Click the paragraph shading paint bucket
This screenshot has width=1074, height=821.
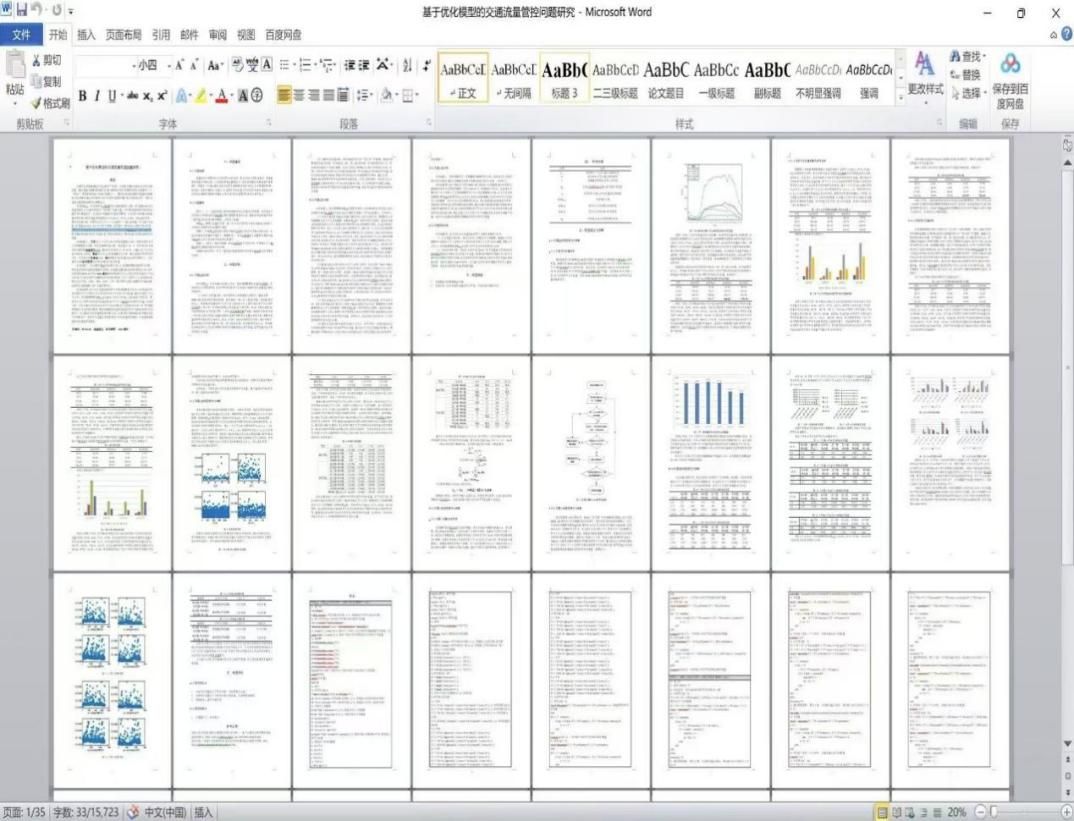click(387, 95)
